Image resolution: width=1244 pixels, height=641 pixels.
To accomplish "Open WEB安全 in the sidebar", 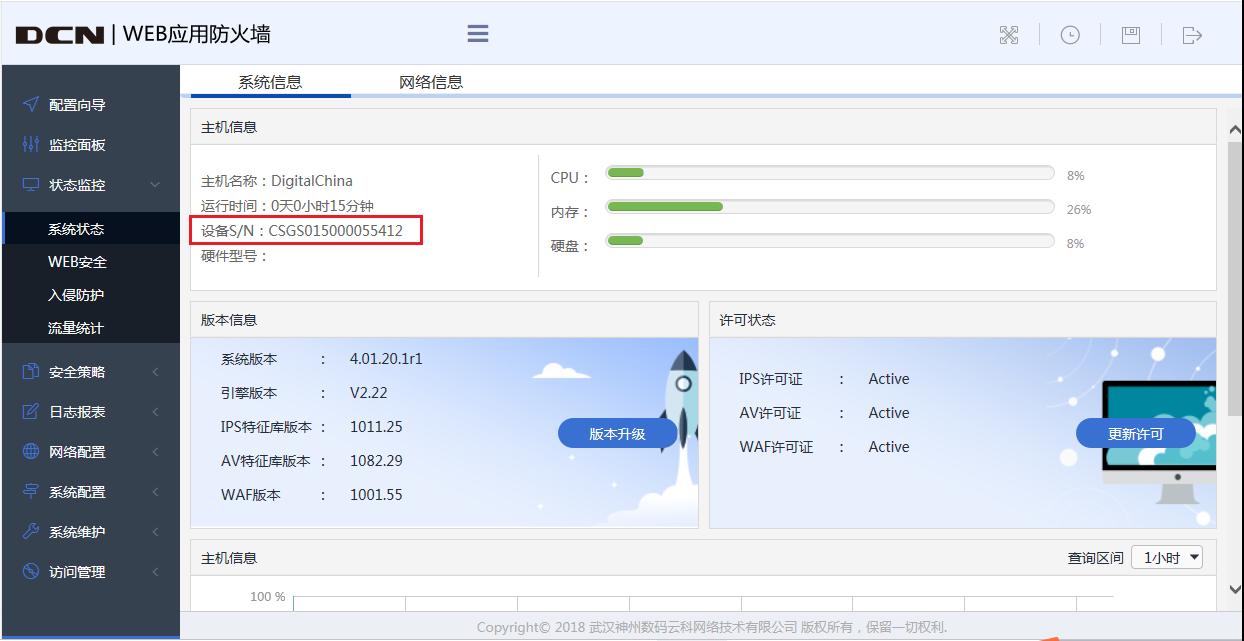I will click(77, 262).
